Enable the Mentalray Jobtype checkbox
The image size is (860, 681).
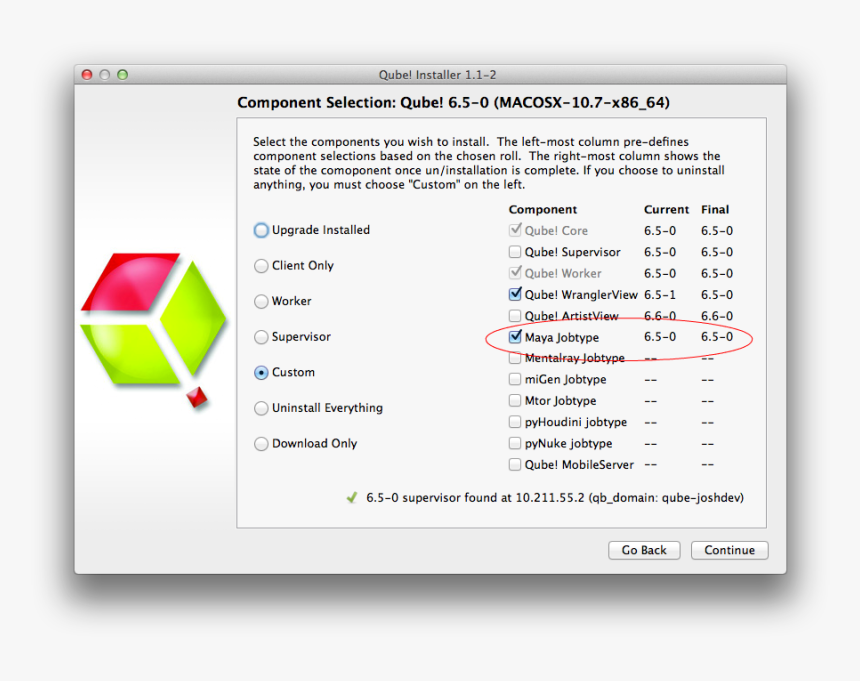coord(514,358)
